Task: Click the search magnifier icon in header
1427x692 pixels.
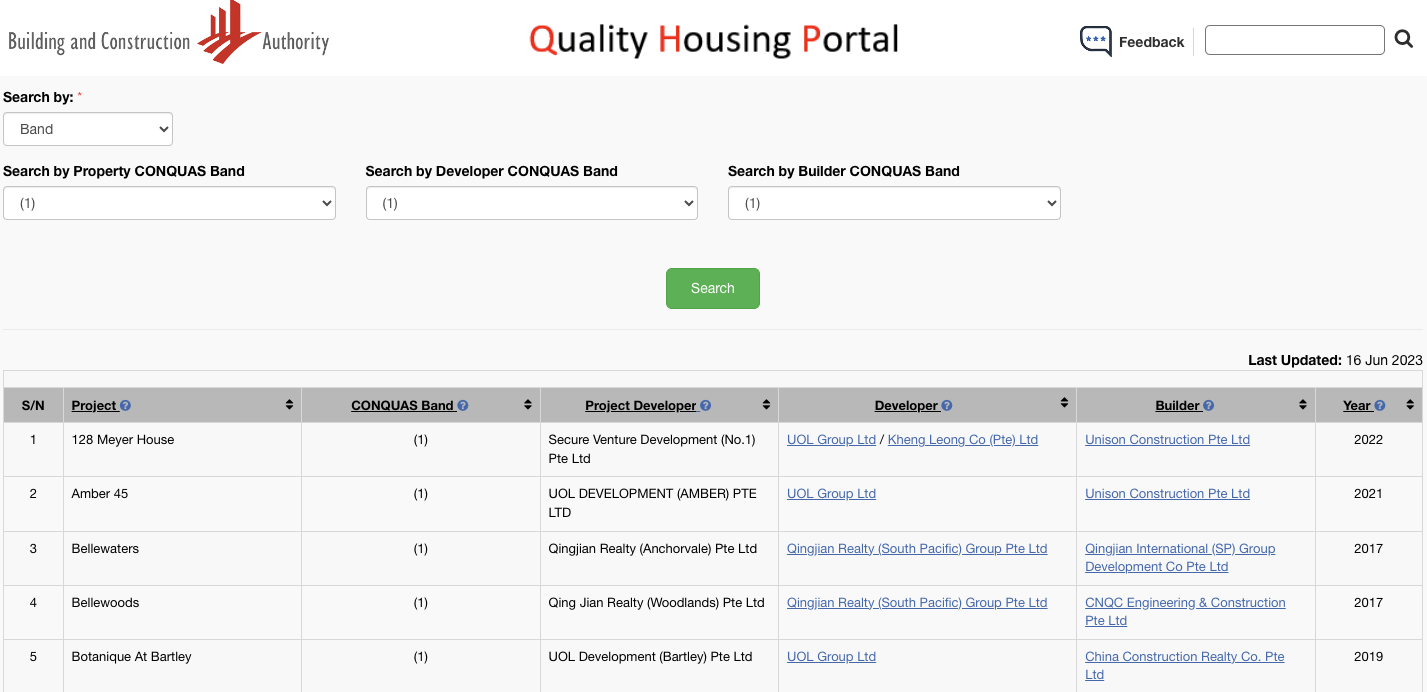Action: pos(1404,39)
